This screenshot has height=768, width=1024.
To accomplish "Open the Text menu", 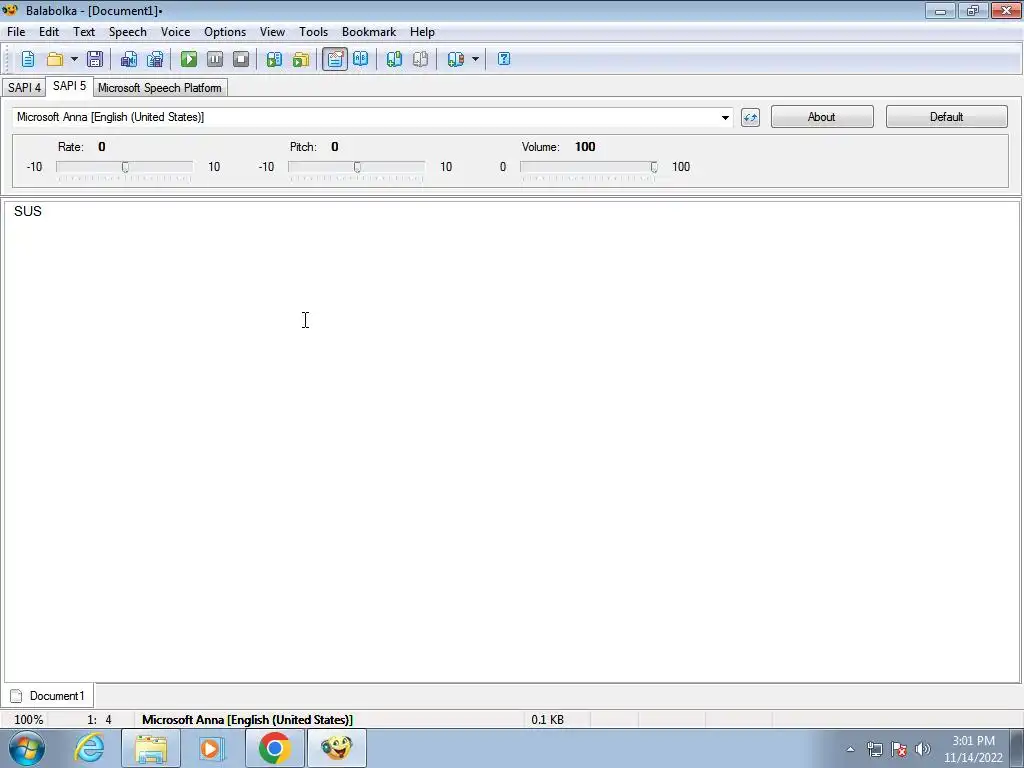I will 84,32.
